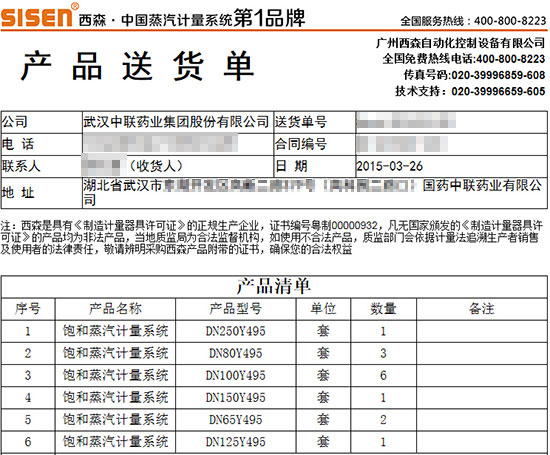This screenshot has width=550, height=455.
Task: Select the （收货人） text
Action: click(x=156, y=166)
